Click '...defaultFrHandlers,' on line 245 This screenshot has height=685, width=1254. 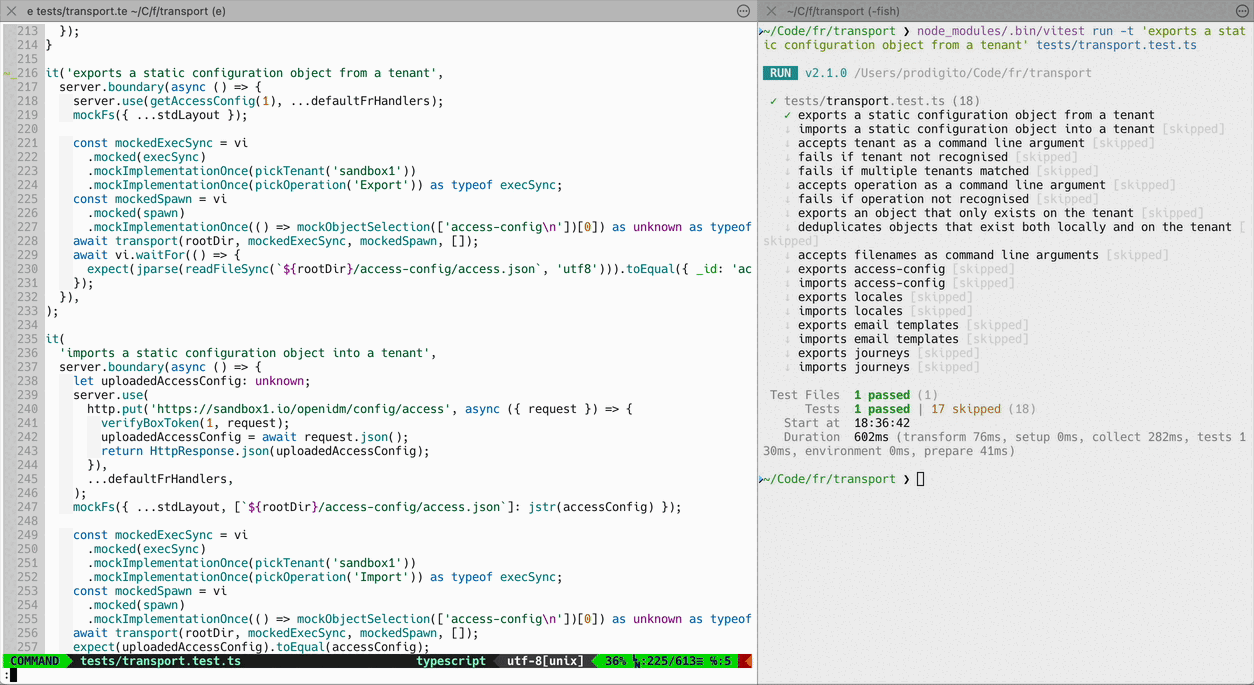pos(160,479)
